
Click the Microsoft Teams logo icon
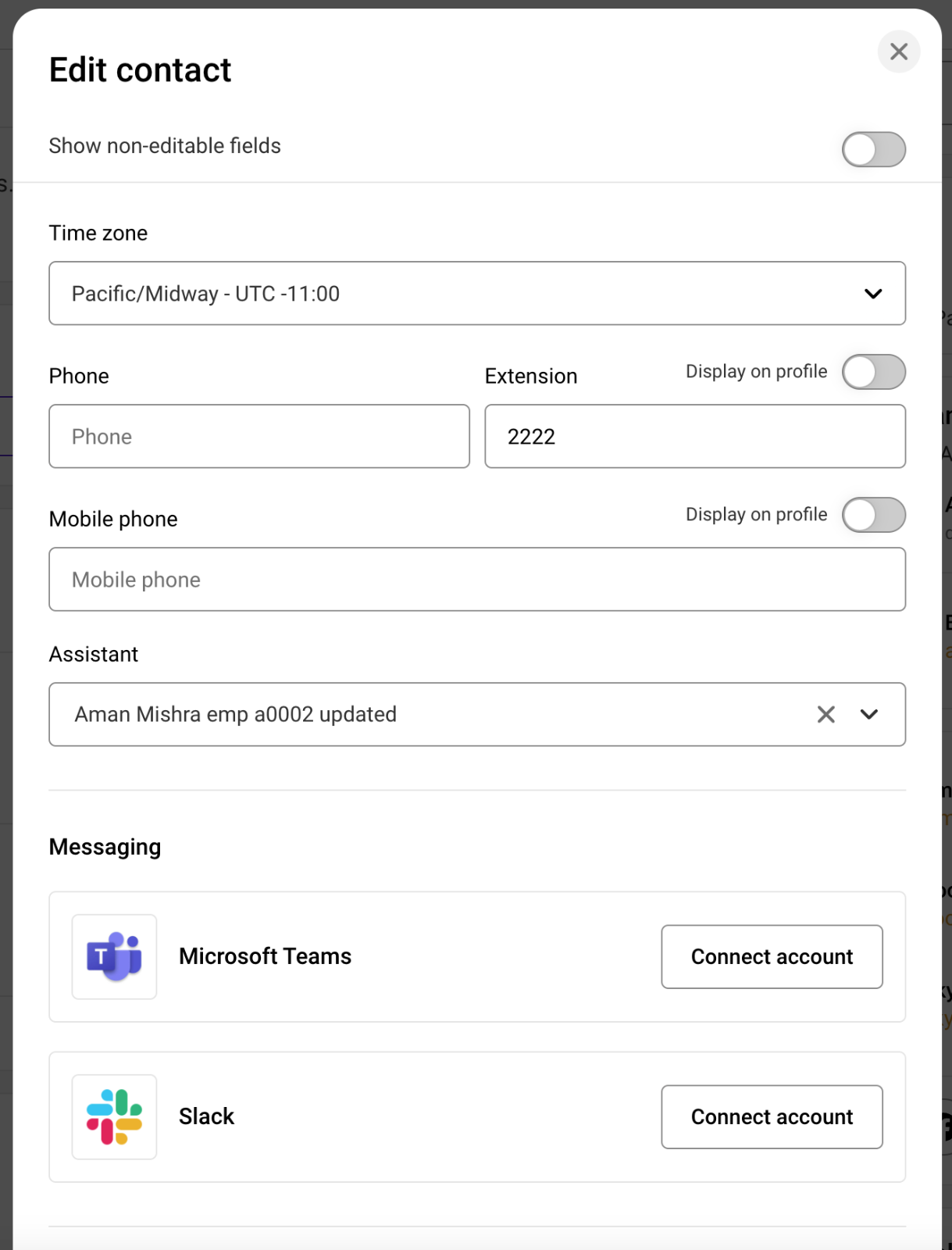[114, 956]
